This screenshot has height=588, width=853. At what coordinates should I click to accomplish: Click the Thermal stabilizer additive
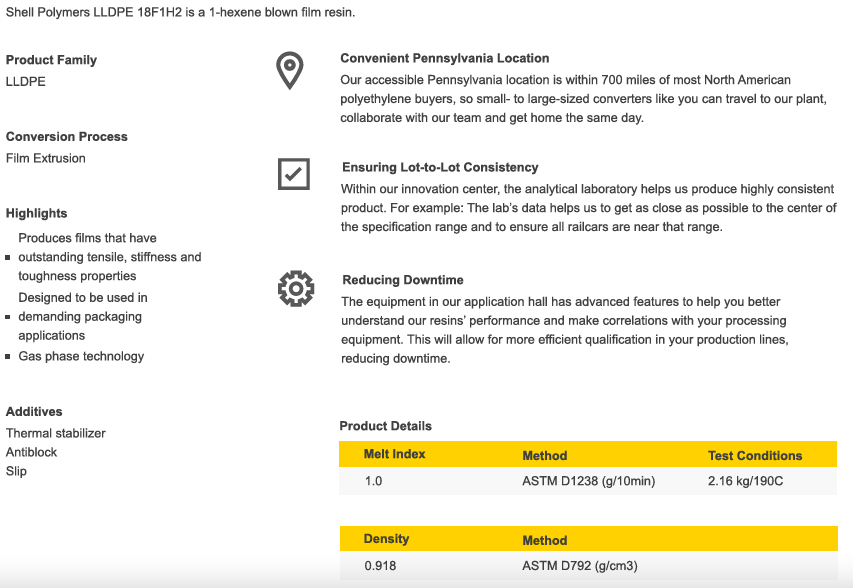coord(56,433)
